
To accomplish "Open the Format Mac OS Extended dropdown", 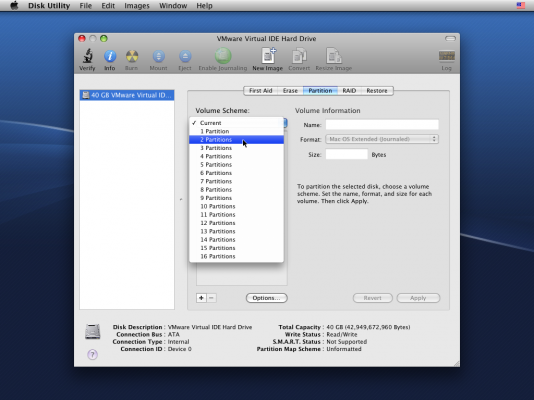I will coord(382,139).
